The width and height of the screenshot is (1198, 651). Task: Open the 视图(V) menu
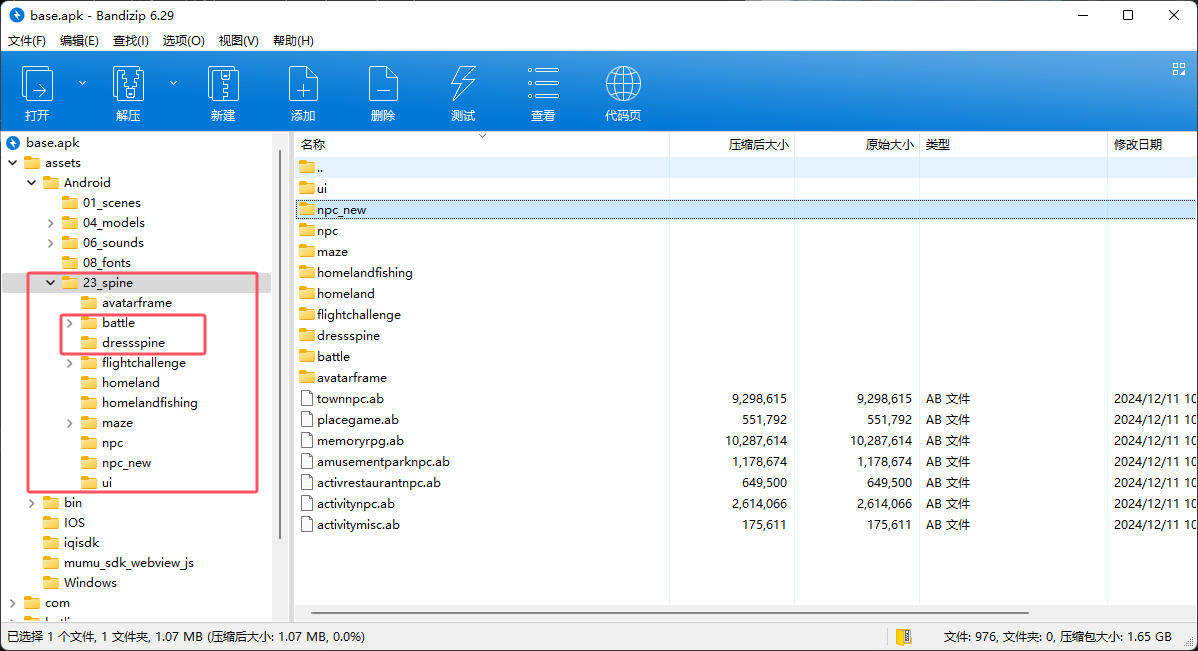pos(238,40)
